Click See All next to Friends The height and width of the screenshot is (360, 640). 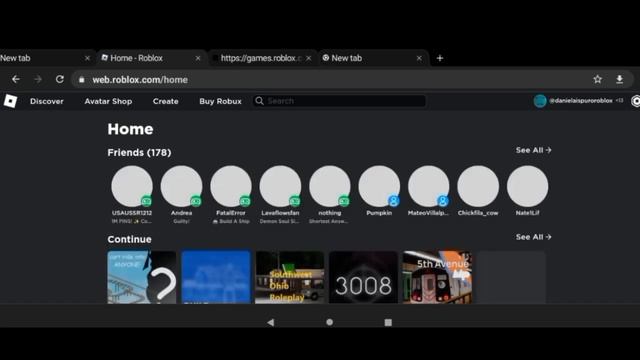(533, 150)
